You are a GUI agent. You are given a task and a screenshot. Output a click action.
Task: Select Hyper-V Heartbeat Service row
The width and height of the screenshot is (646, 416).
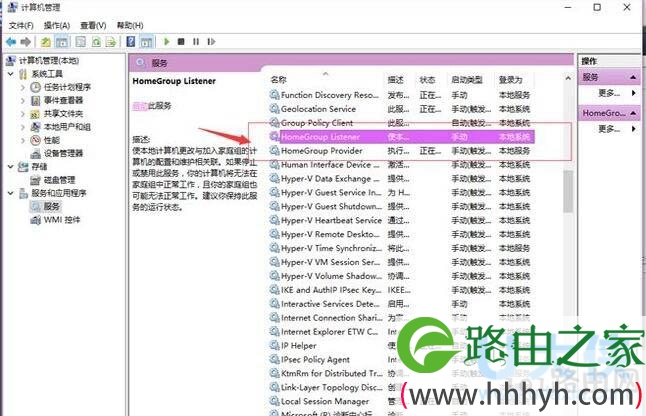(400, 220)
